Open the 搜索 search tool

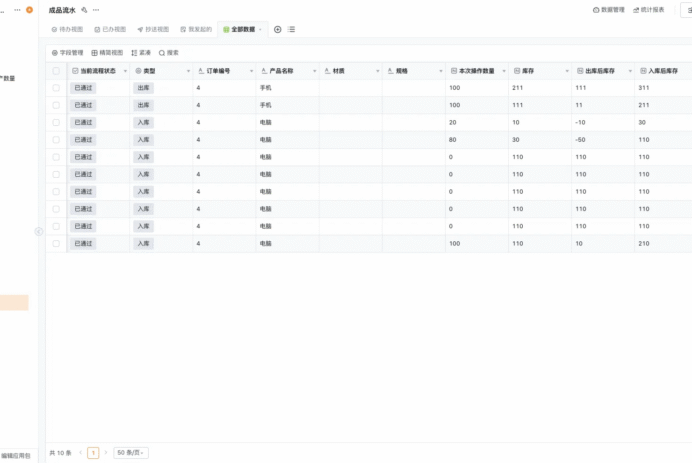169,53
